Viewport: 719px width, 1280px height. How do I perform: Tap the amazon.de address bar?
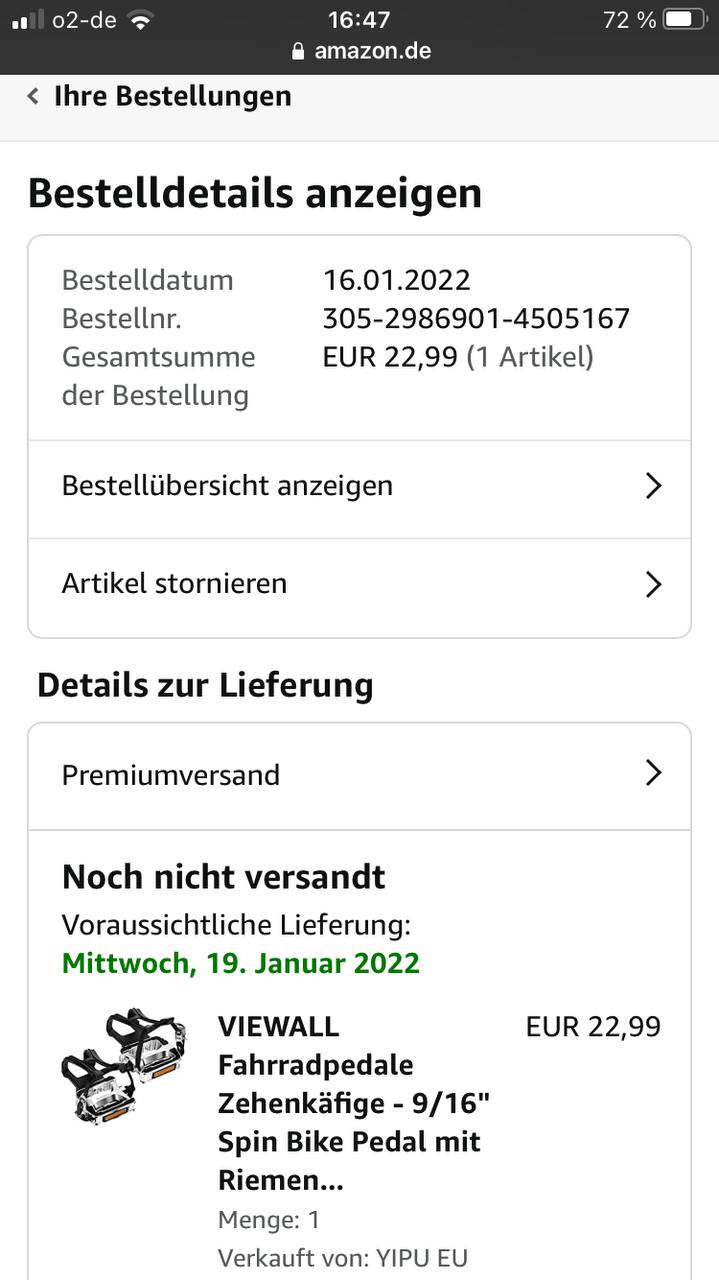tap(361, 51)
